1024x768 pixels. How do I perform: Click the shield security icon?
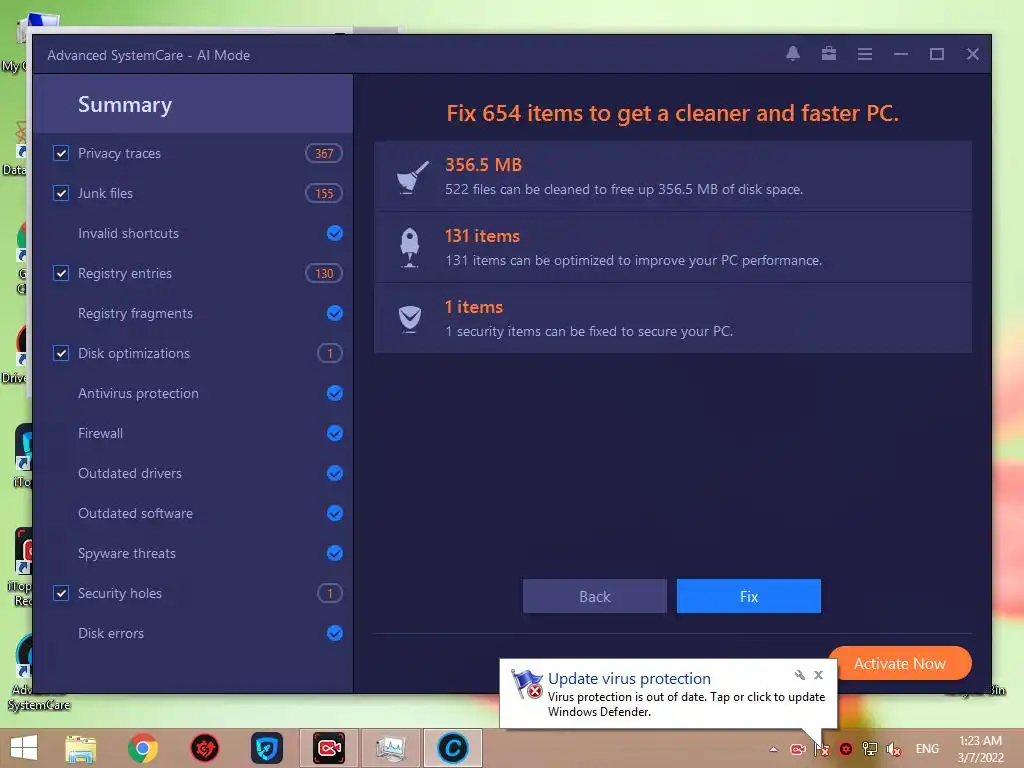point(409,319)
